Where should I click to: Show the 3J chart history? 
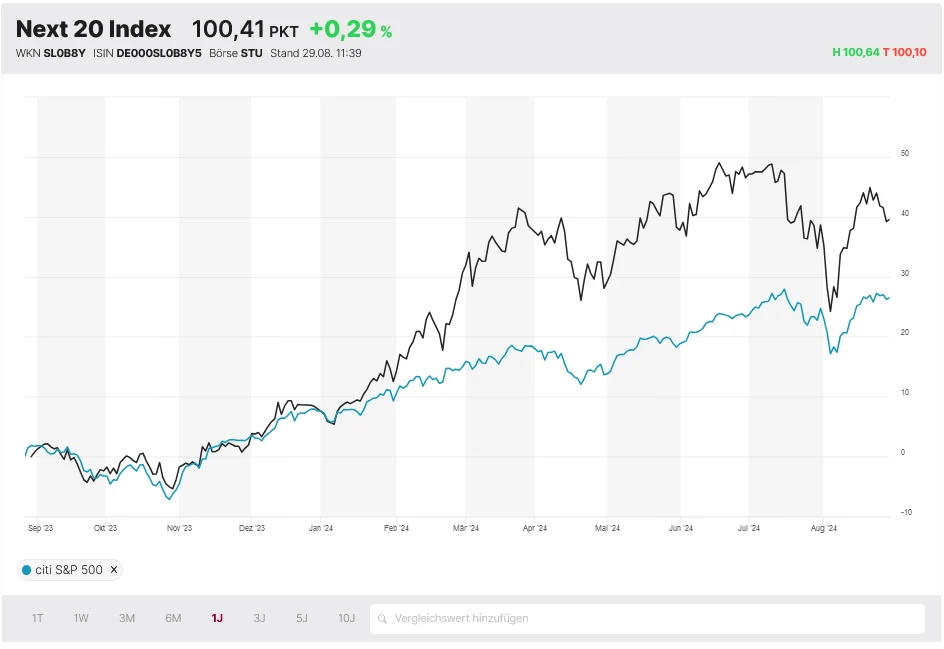tap(259, 618)
